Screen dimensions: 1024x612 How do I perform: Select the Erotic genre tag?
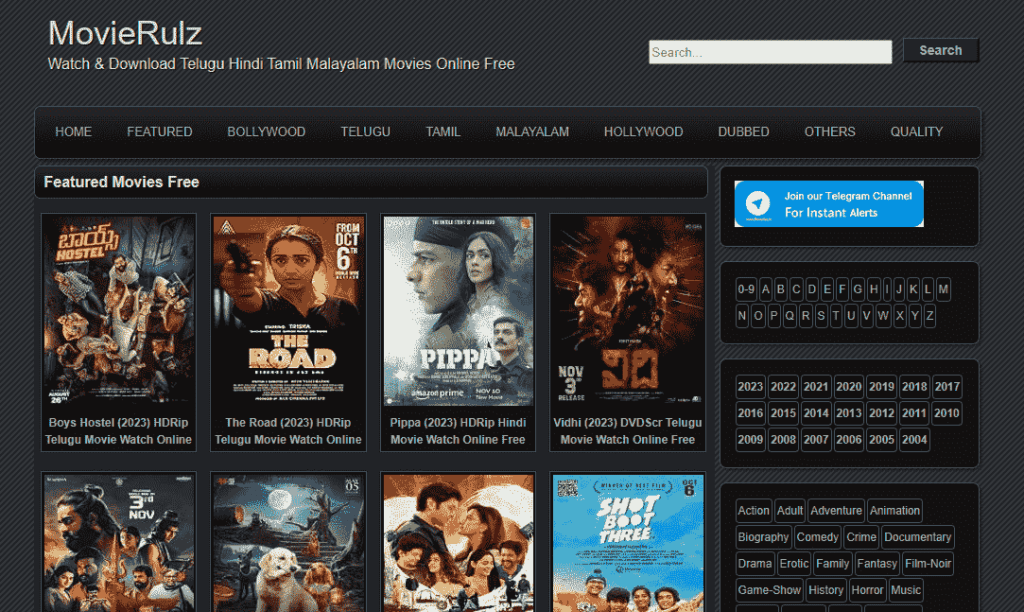click(794, 564)
